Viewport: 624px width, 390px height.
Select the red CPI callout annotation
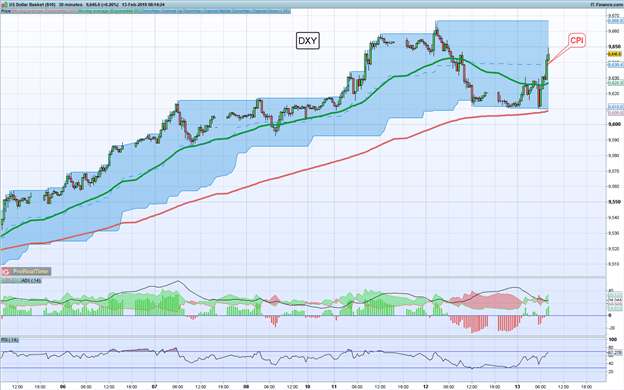tap(577, 40)
